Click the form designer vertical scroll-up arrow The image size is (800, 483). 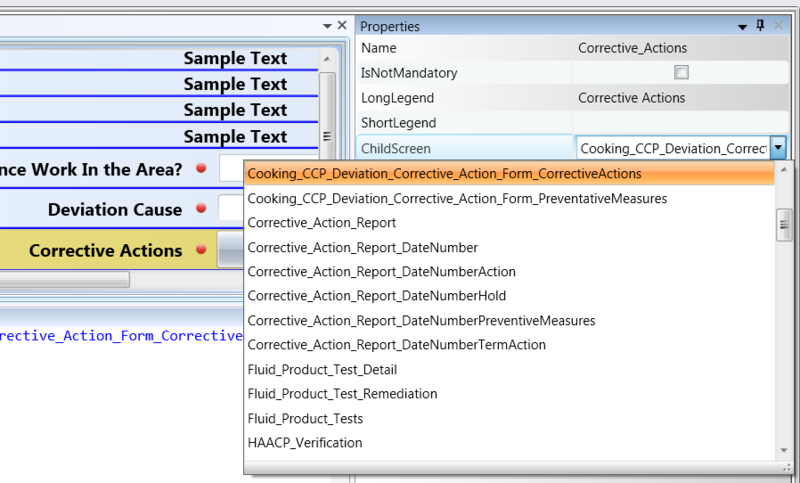[x=327, y=59]
